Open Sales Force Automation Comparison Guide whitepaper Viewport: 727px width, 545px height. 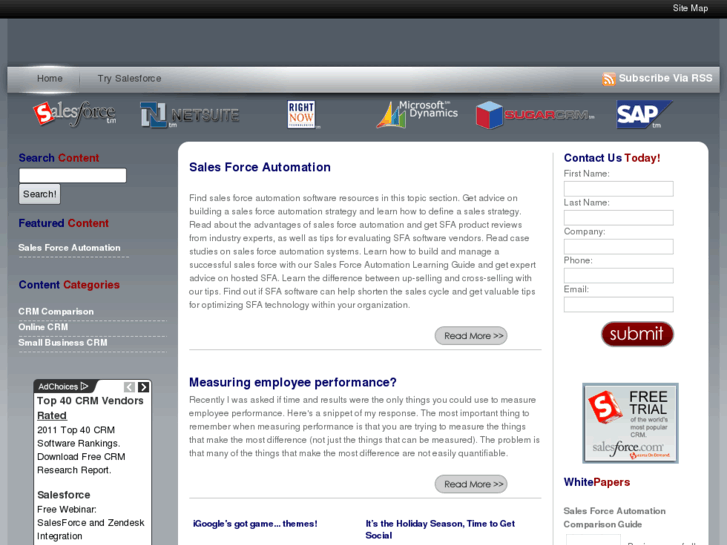tap(614, 518)
